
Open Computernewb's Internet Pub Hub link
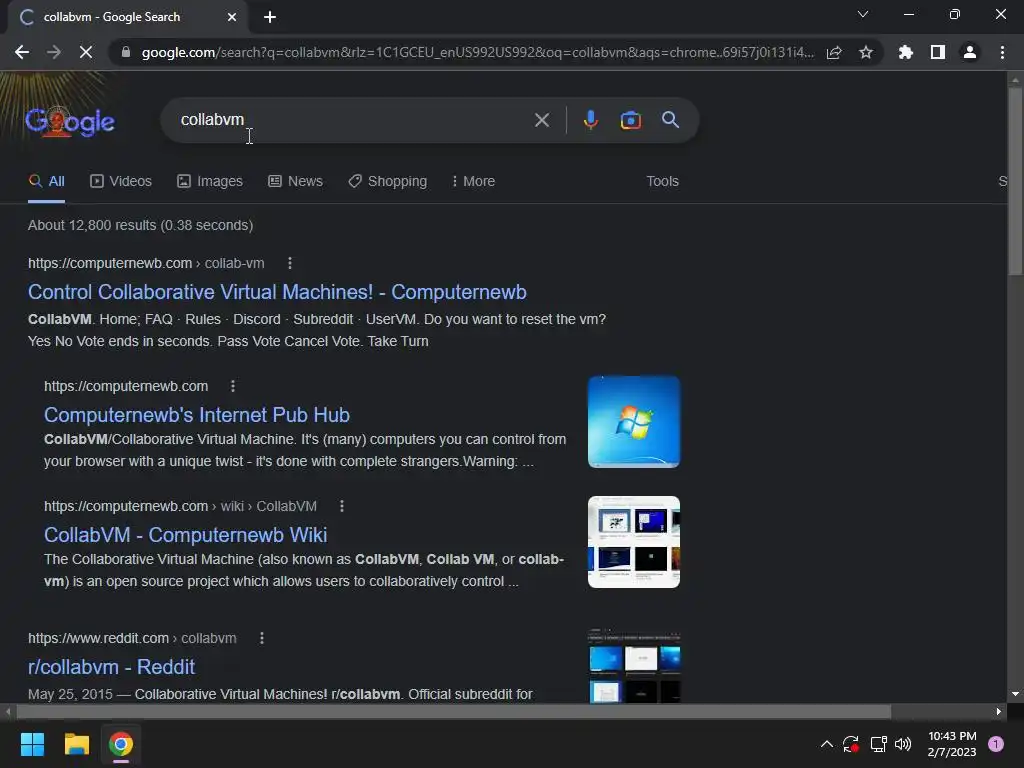(197, 415)
